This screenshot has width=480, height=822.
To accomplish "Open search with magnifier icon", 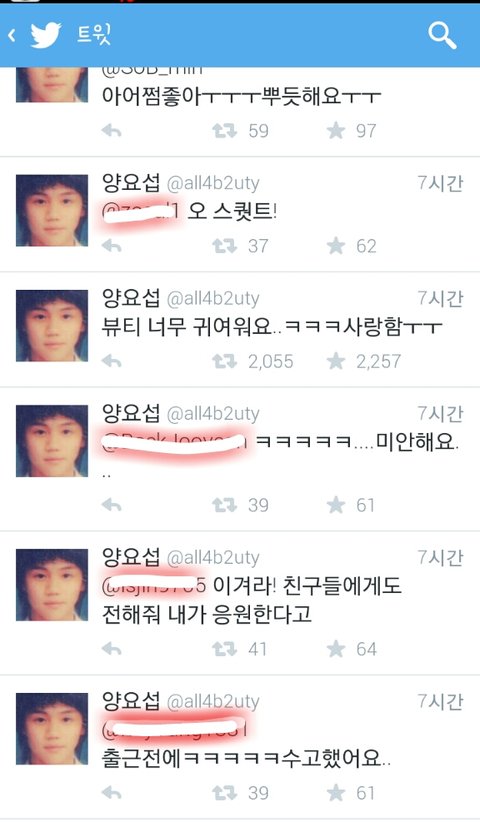I will [x=442, y=36].
